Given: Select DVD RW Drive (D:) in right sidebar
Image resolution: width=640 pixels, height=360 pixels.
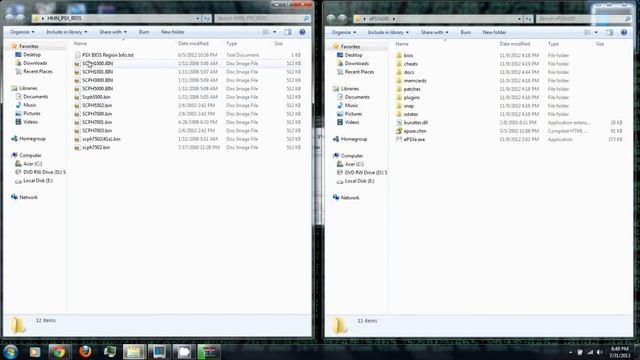Looking at the screenshot, I should click(x=366, y=173).
